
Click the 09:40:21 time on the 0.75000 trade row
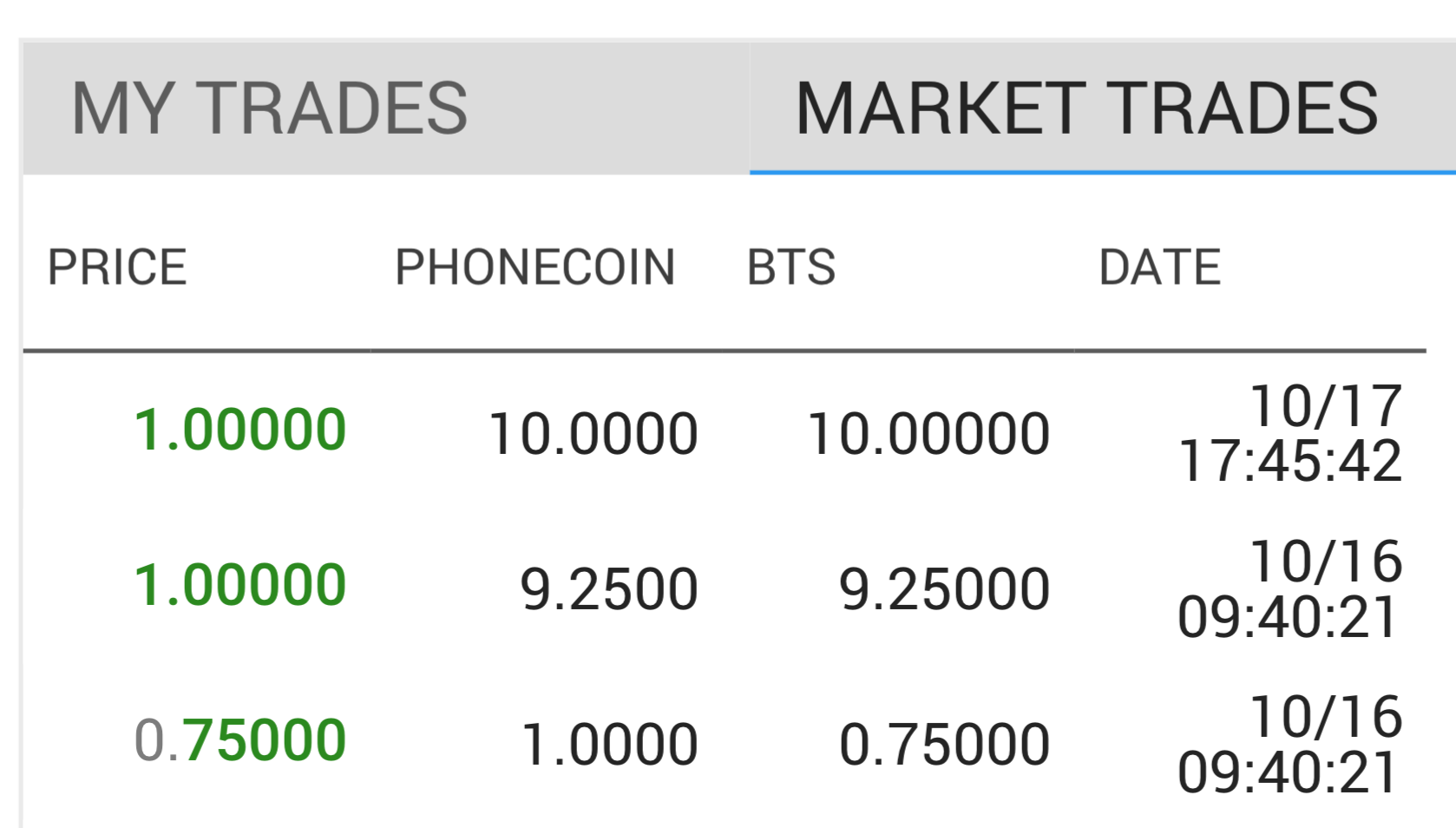coord(1288,772)
